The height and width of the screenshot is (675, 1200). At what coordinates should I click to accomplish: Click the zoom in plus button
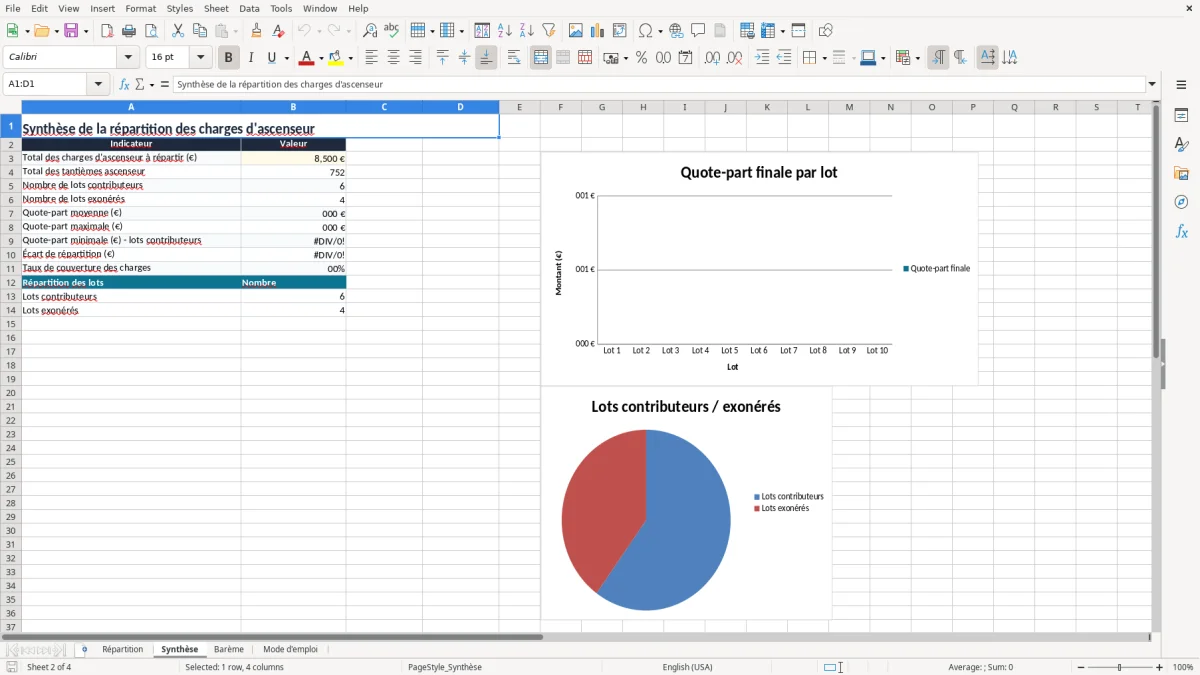click(1160, 667)
